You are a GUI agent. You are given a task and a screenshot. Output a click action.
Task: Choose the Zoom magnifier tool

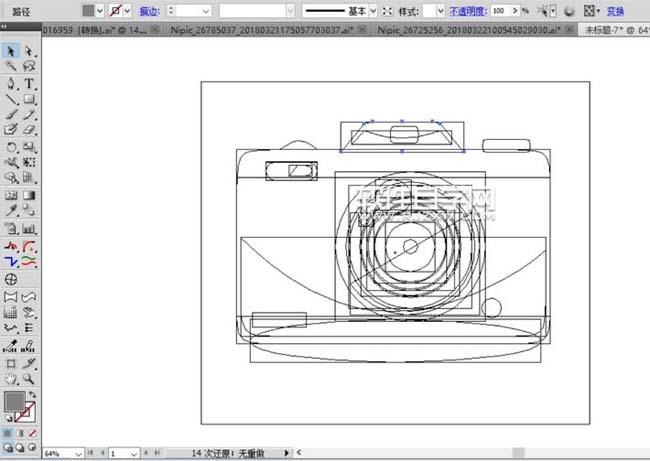(29, 380)
